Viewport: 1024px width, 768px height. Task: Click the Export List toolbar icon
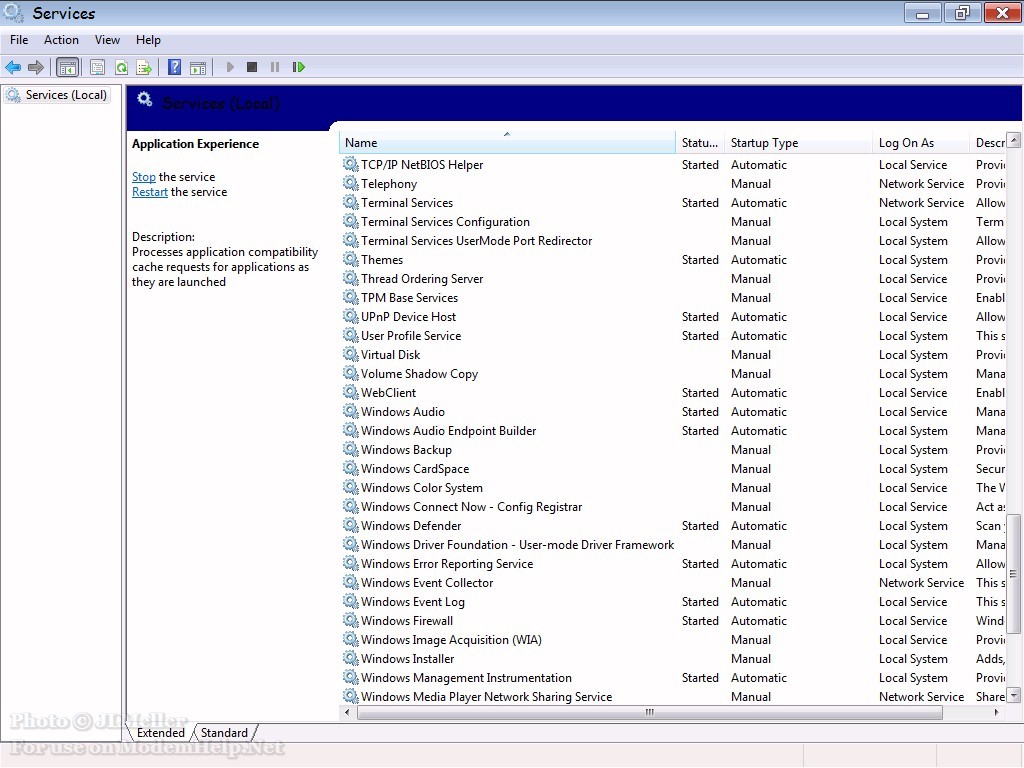144,67
